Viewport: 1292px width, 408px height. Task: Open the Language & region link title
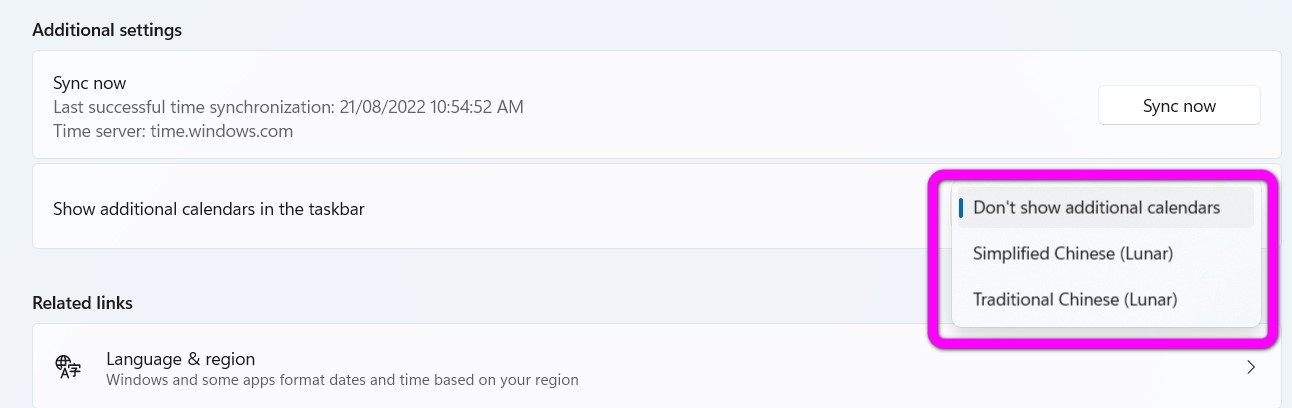click(180, 358)
